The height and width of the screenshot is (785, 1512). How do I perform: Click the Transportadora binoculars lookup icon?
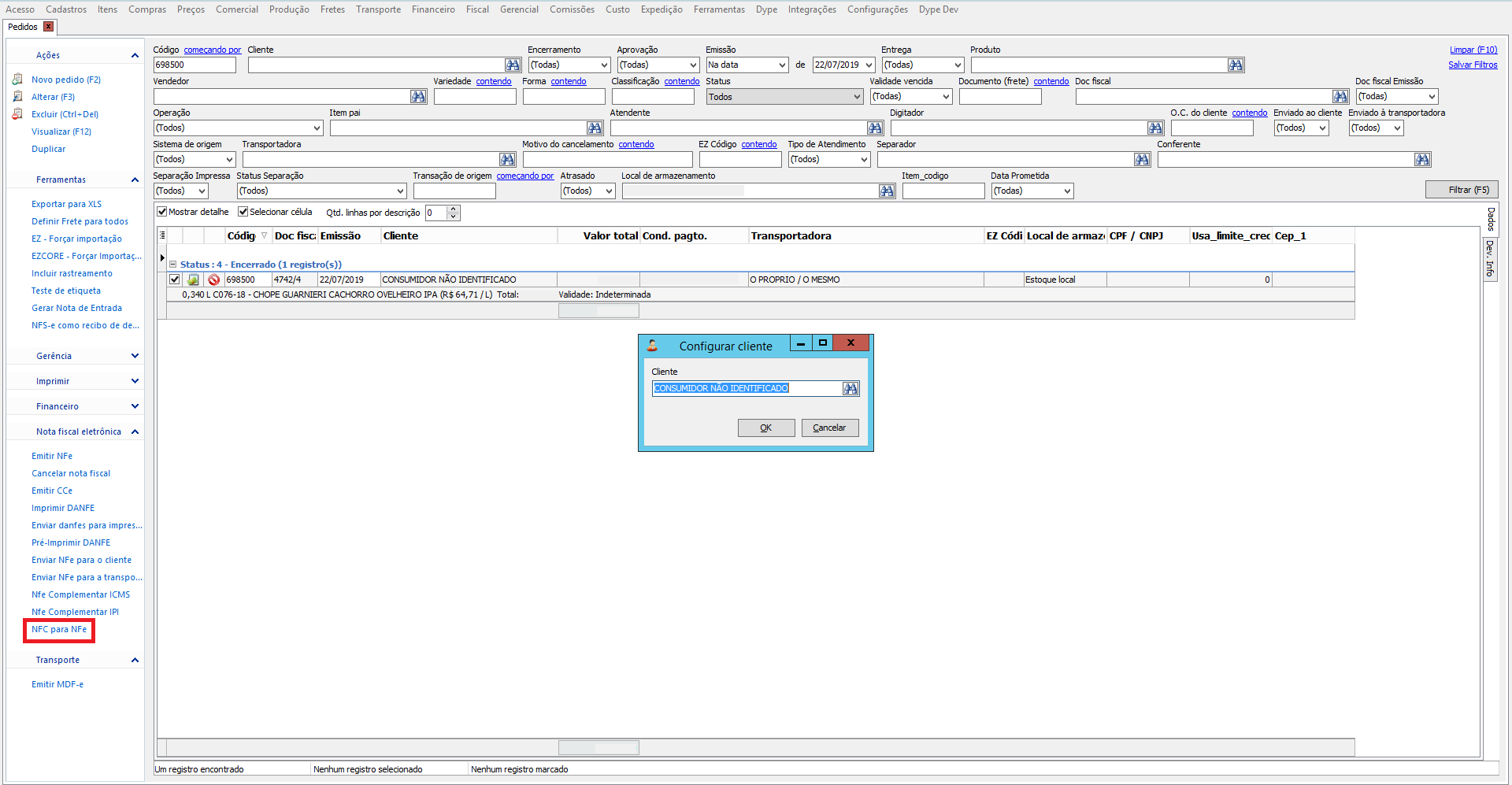pyautogui.click(x=507, y=160)
